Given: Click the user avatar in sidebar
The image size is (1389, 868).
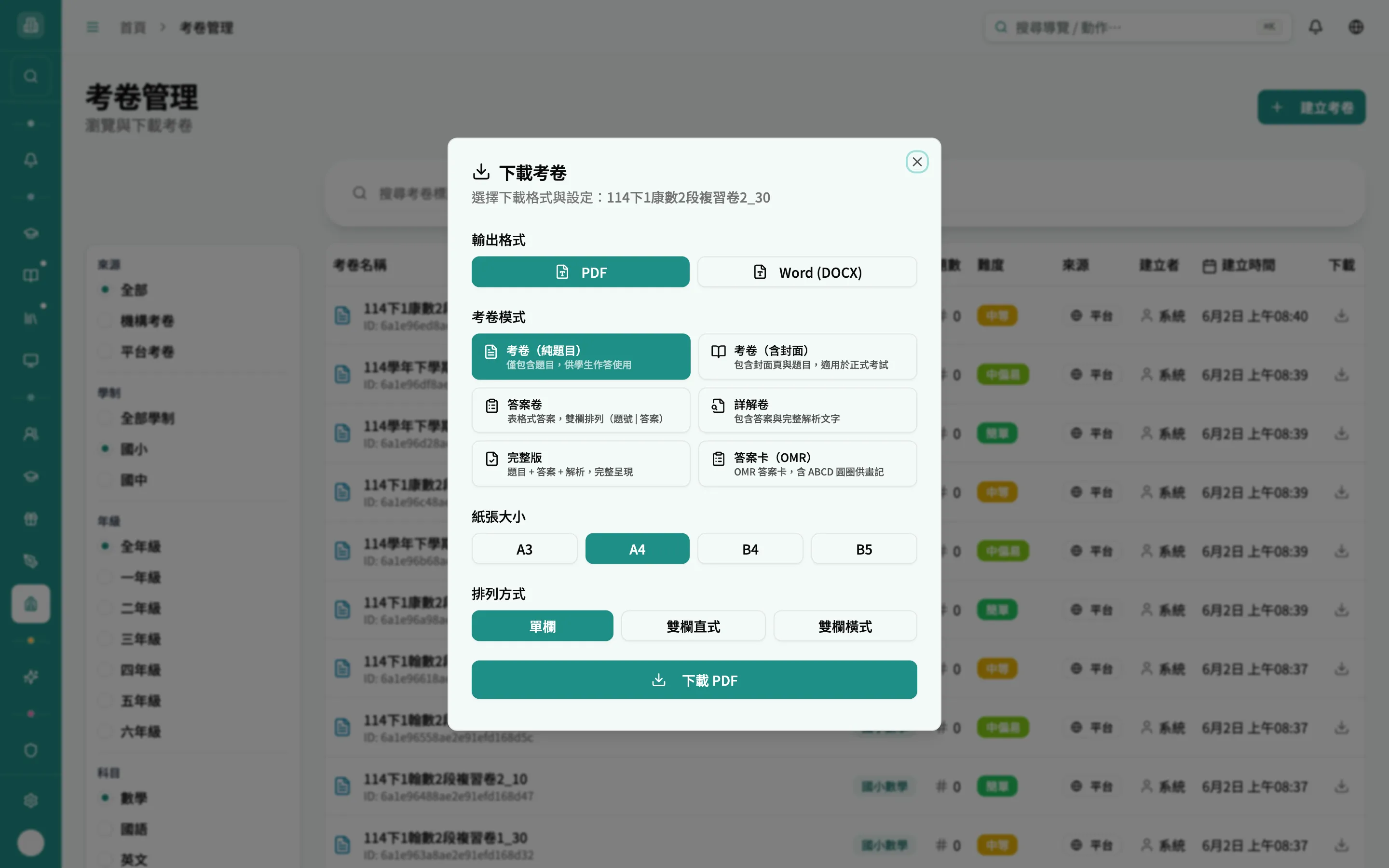Looking at the screenshot, I should point(30,843).
